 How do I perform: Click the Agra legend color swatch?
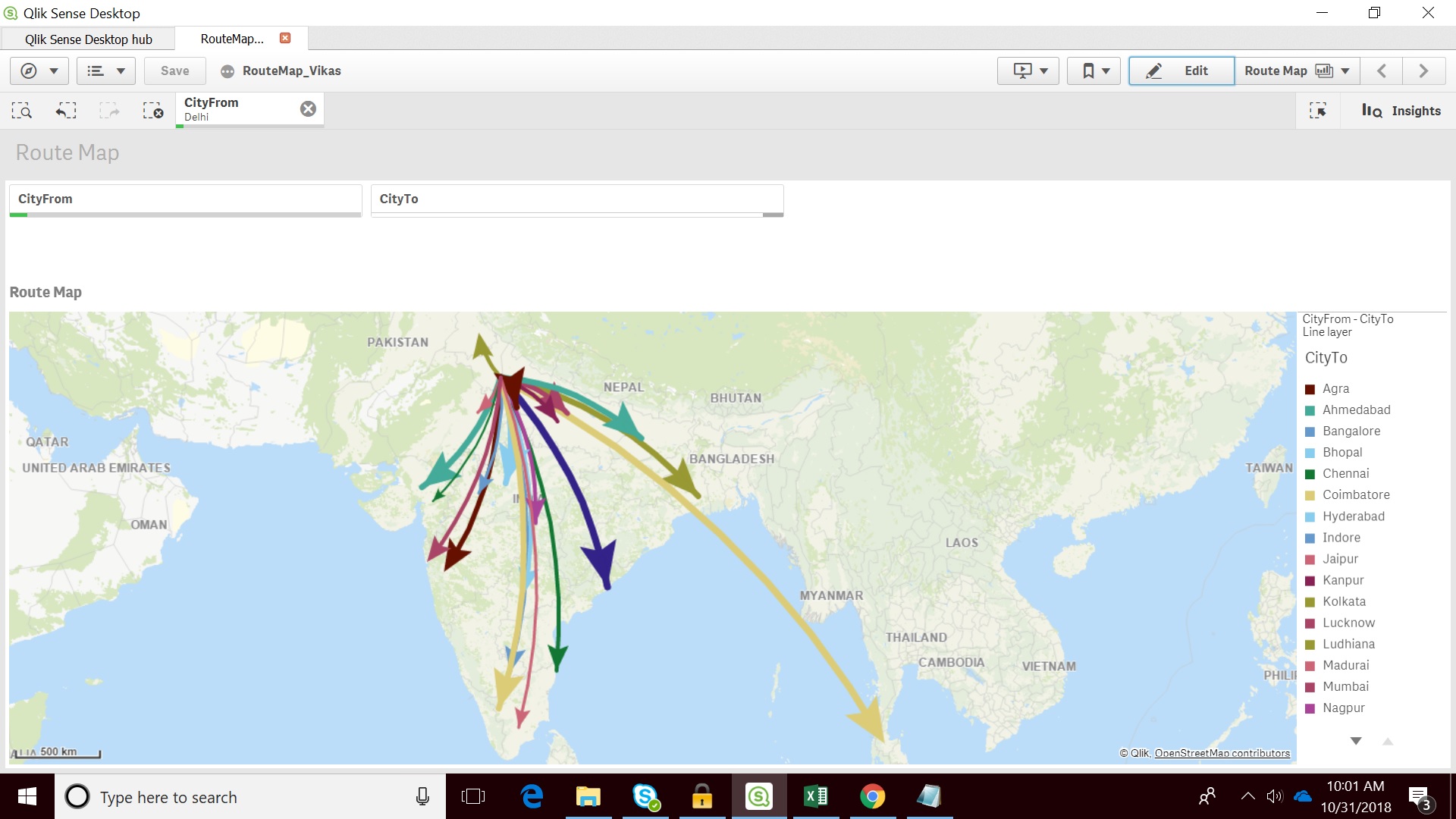1310,389
